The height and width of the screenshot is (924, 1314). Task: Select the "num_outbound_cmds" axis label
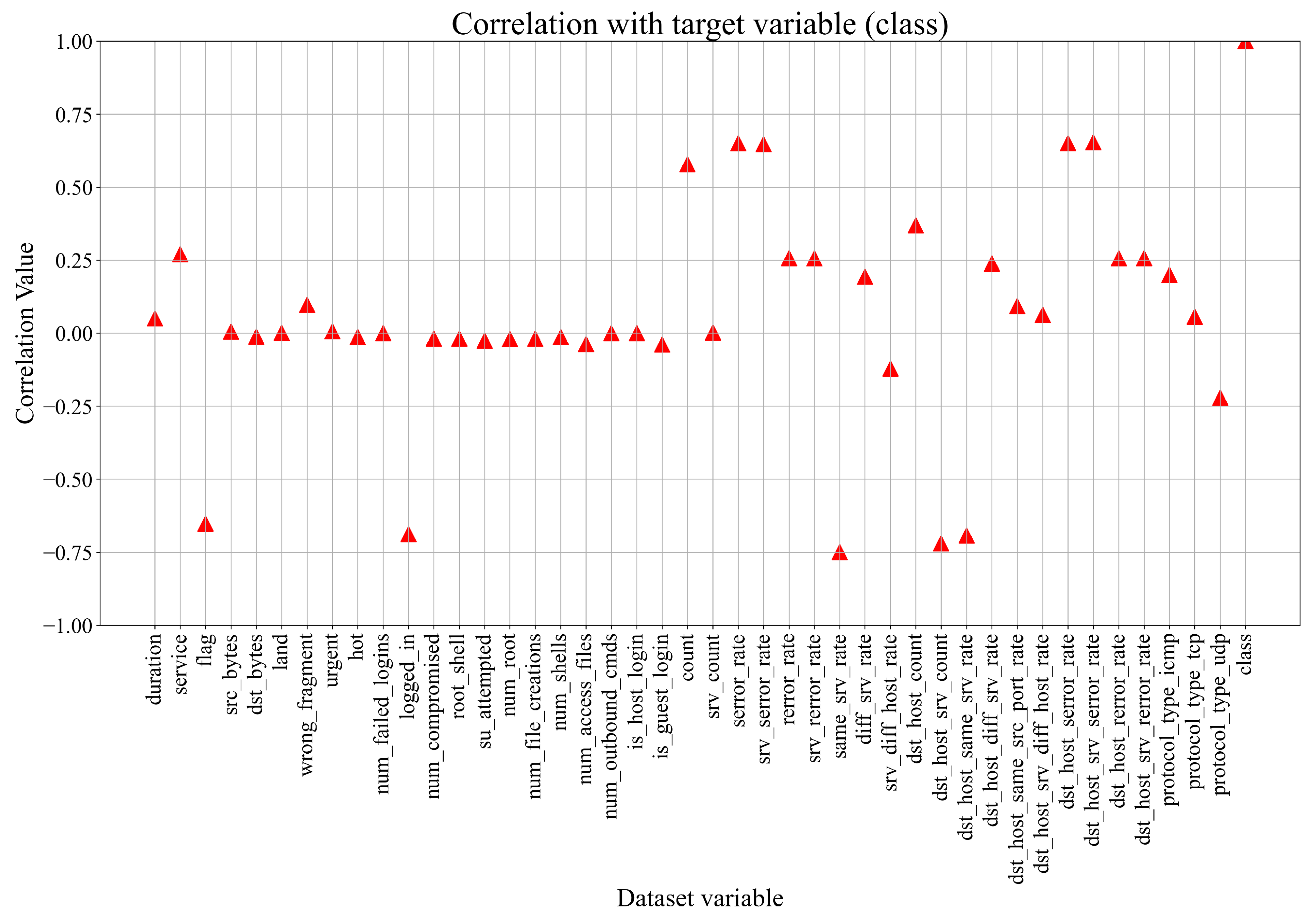pyautogui.click(x=611, y=726)
